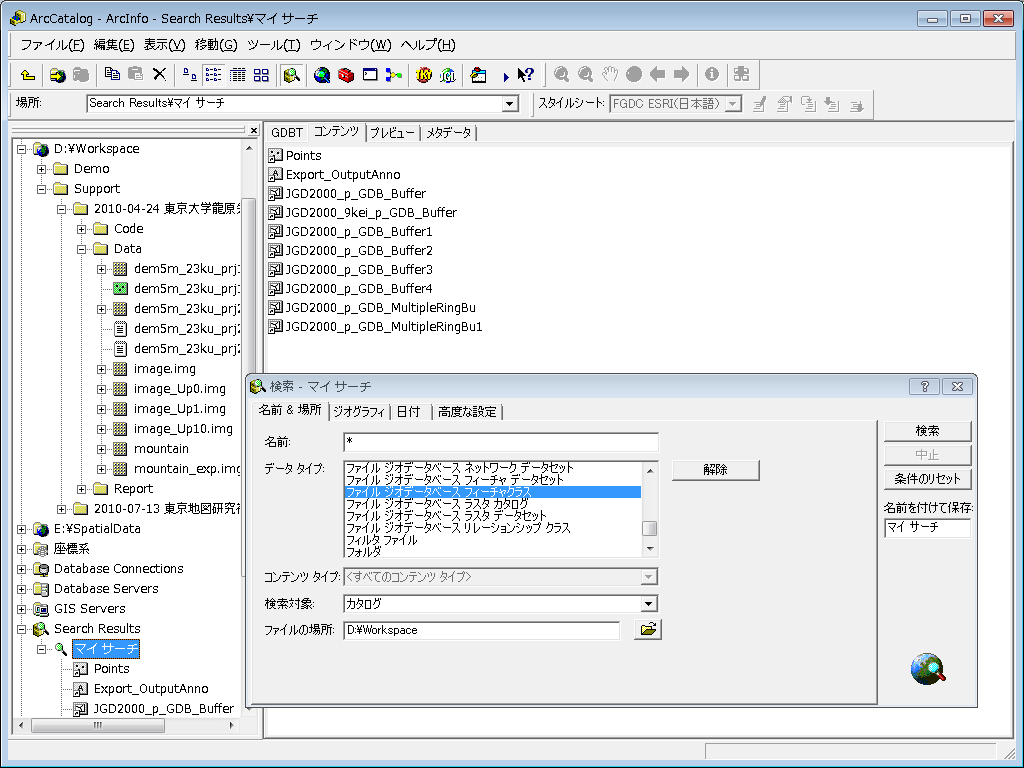Select JGD2000_p_GDB_MultipleRingBu1 in contents

click(x=384, y=327)
